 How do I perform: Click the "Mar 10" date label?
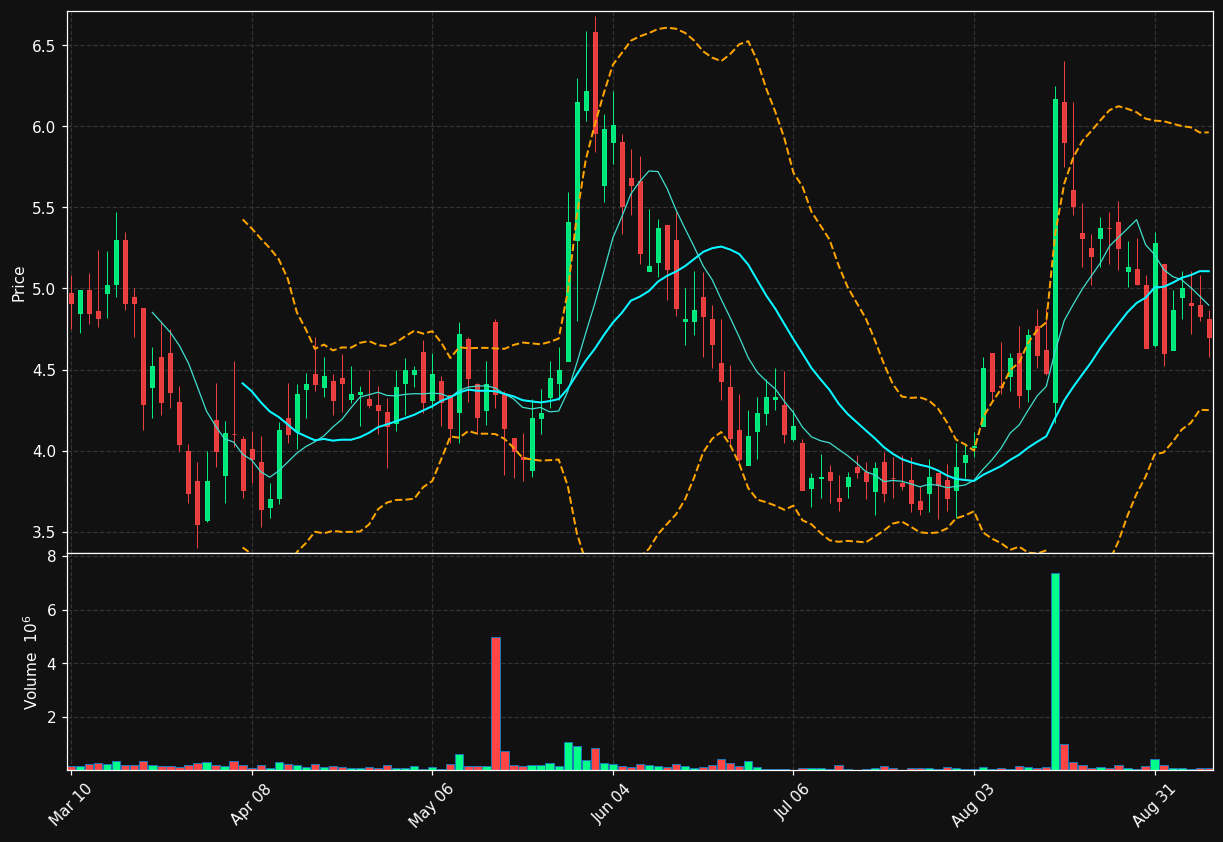tap(71, 804)
